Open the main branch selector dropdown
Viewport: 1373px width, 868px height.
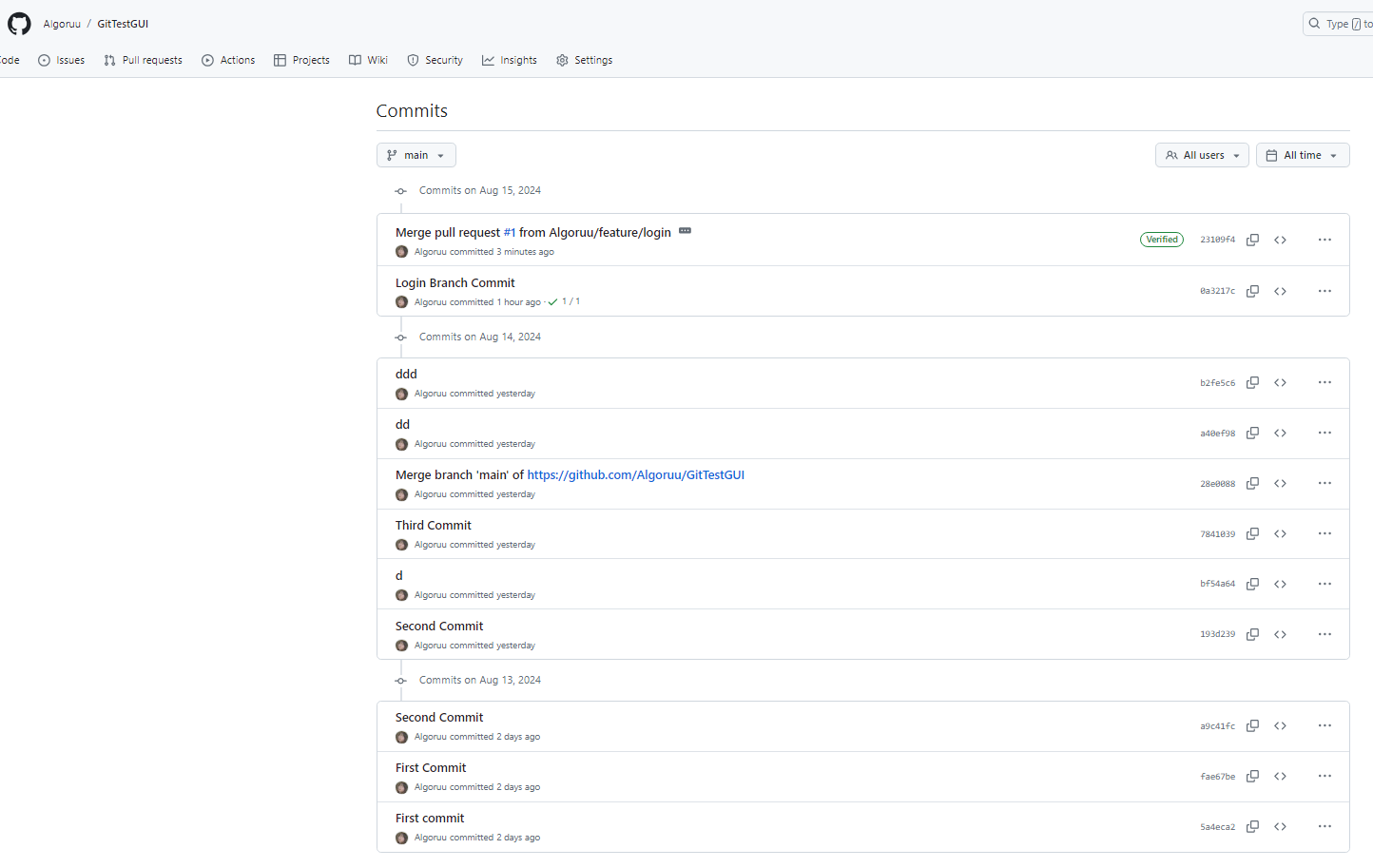416,155
